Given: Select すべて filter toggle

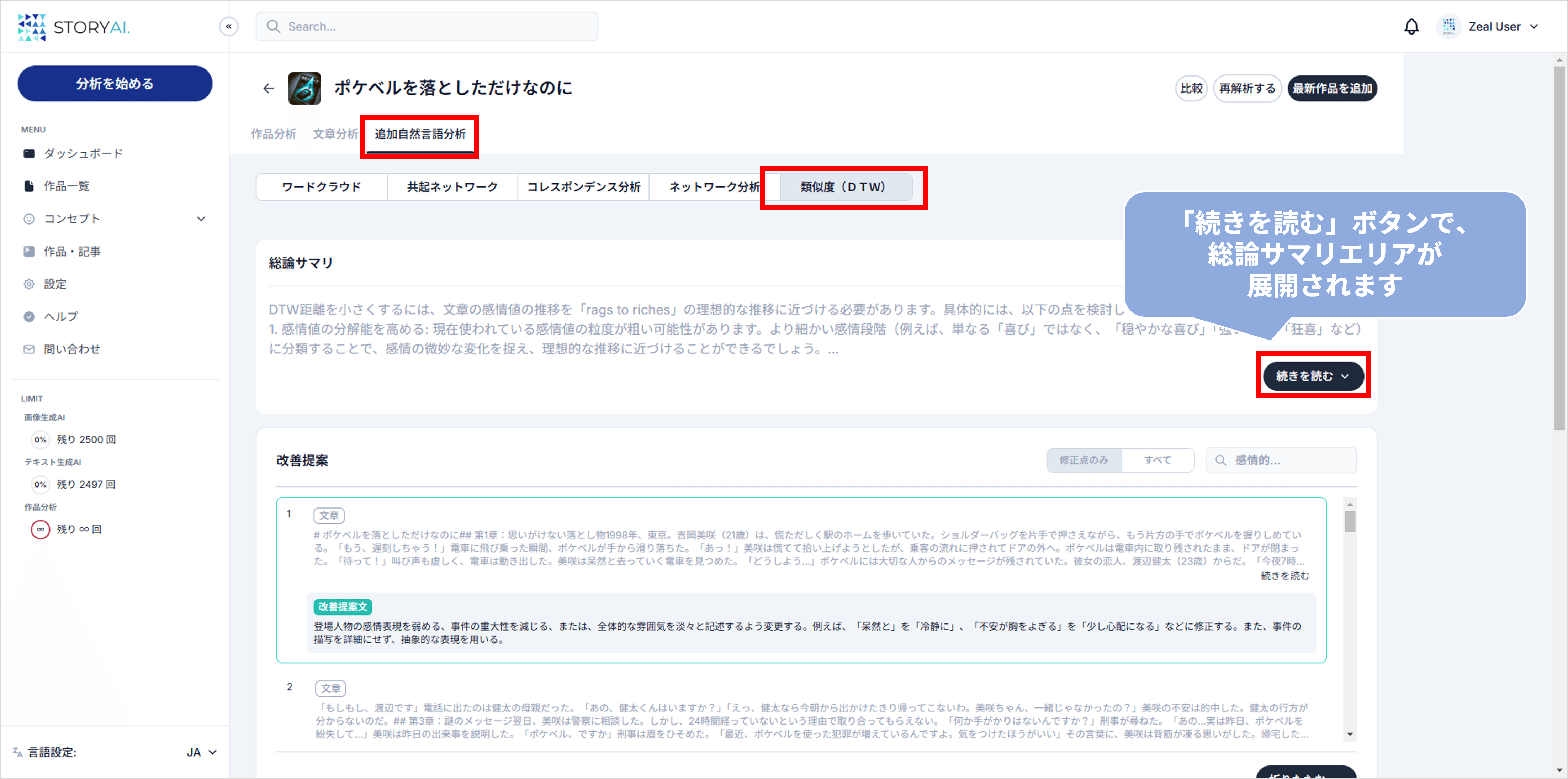Looking at the screenshot, I should (x=1157, y=460).
